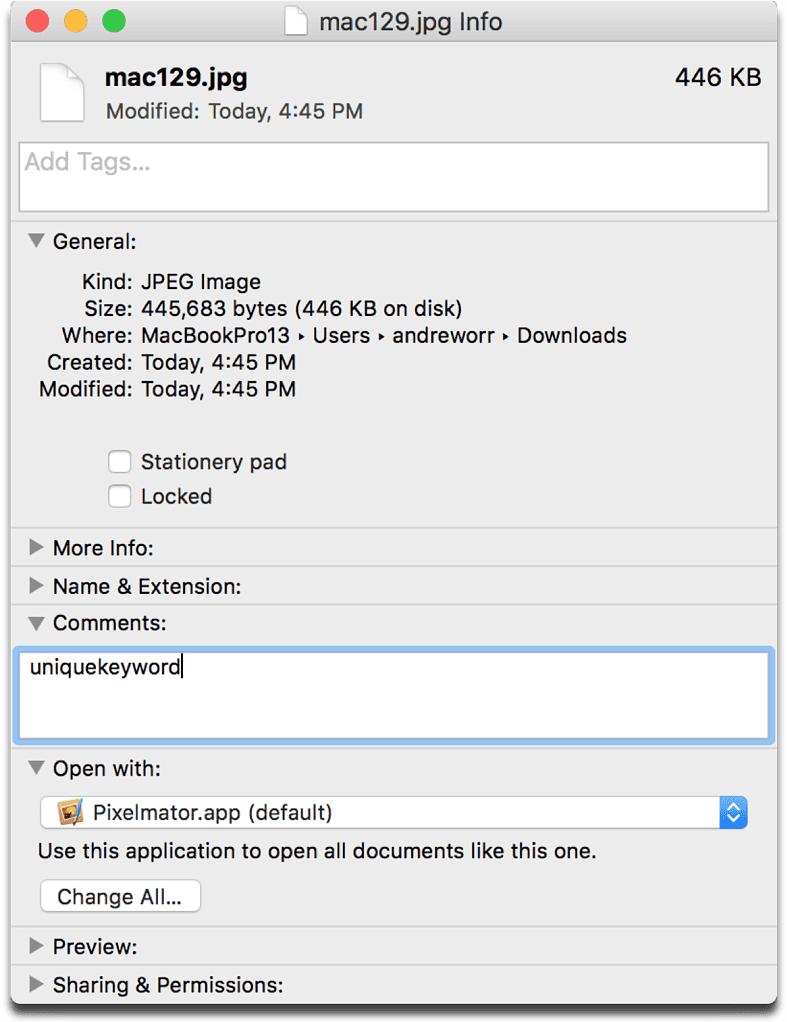The image size is (787, 1022).
Task: Click the large mac129.jpg file icon
Action: click(61, 92)
